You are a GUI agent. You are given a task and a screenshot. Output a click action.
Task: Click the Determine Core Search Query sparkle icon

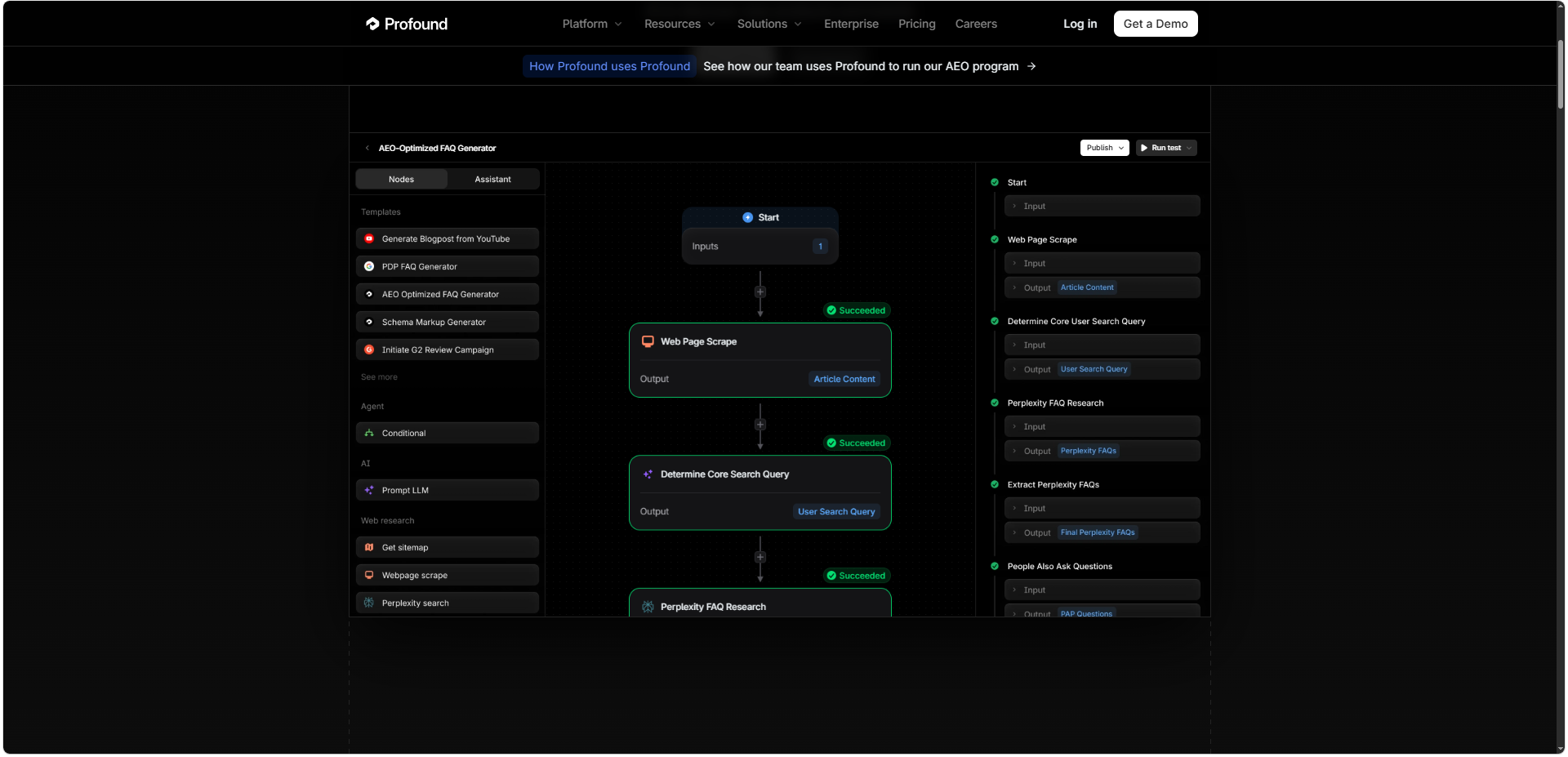[x=648, y=474]
